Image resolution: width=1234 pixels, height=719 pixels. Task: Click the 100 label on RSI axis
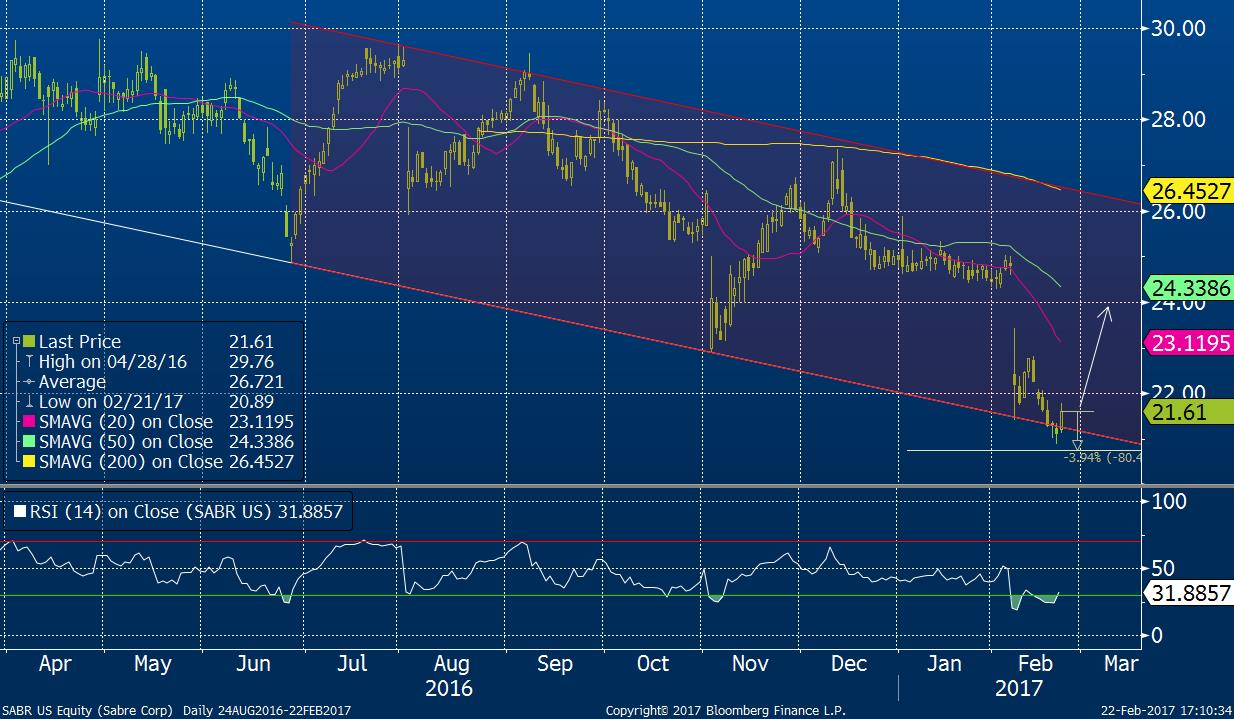click(1167, 501)
